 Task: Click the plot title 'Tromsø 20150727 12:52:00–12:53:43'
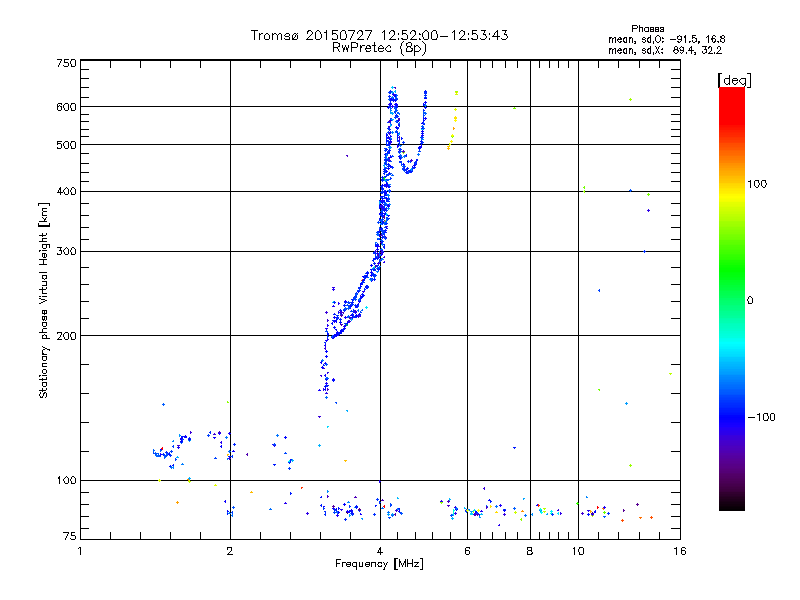pyautogui.click(x=379, y=35)
